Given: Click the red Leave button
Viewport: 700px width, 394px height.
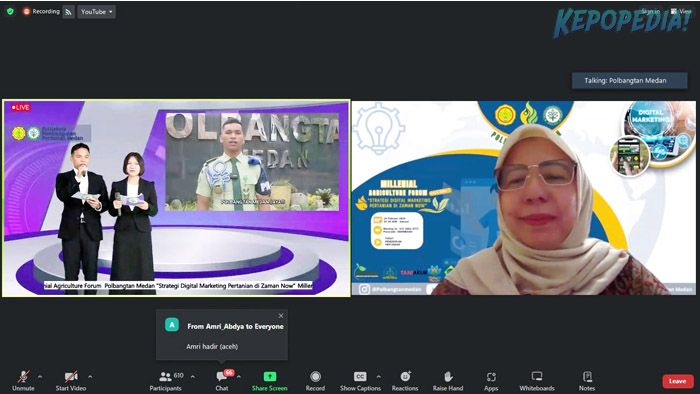Looking at the screenshot, I should [678, 381].
